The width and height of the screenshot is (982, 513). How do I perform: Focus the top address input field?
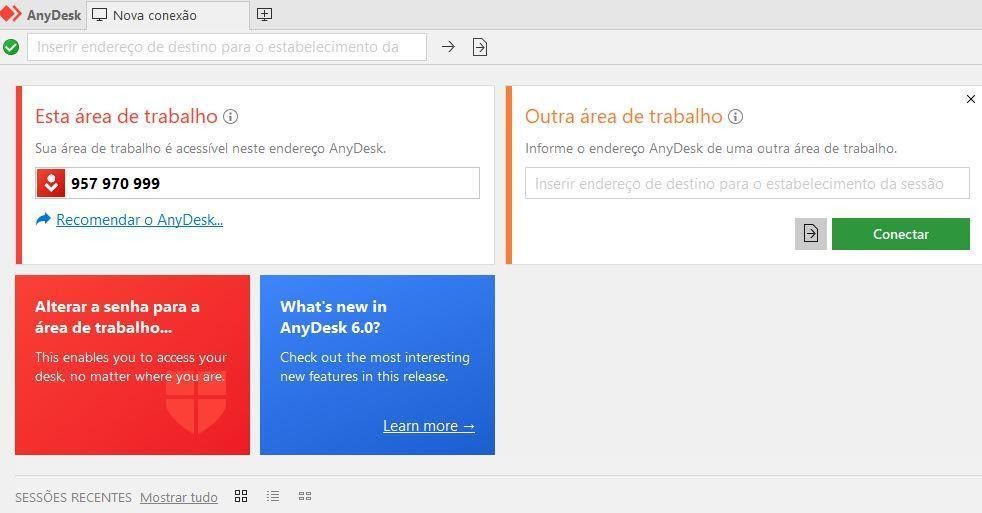coord(227,47)
